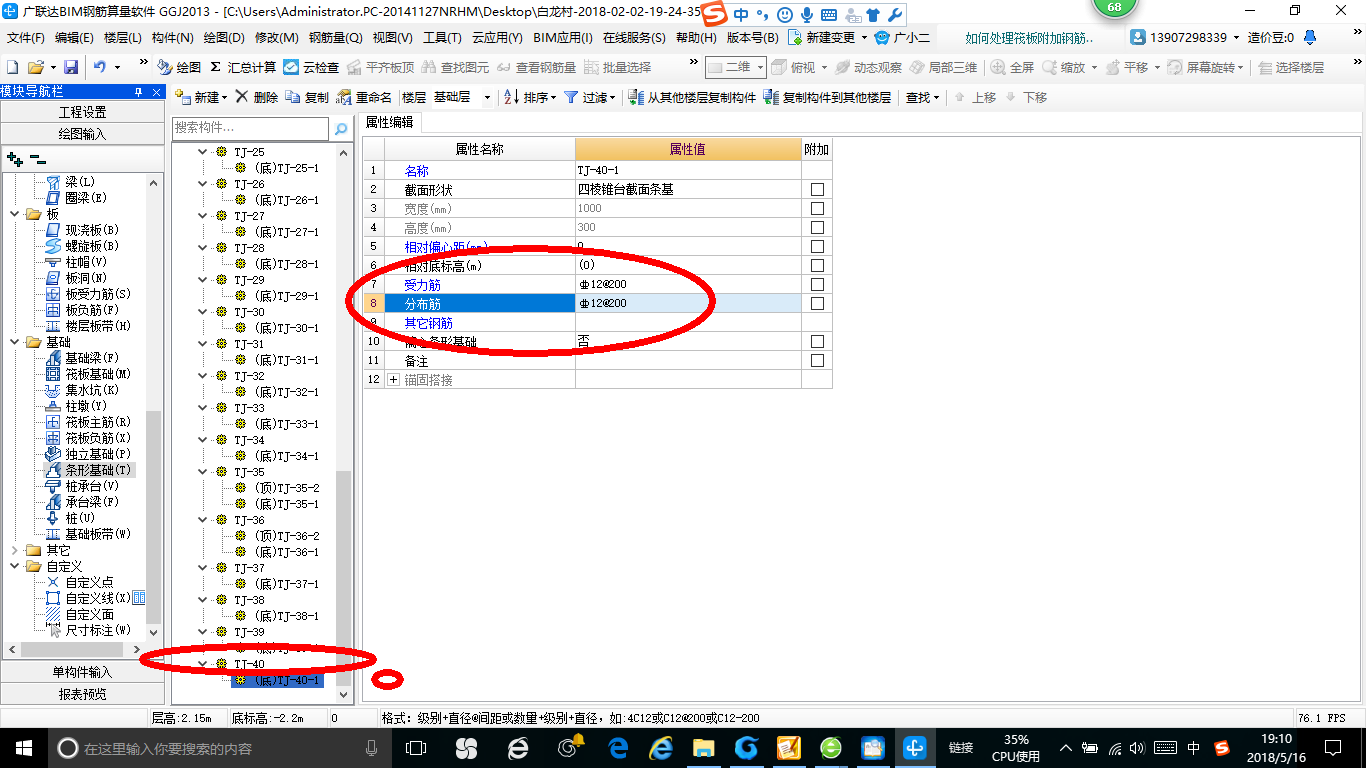
Task: Collapse the 板 folder in navigation
Action: pyautogui.click(x=14, y=214)
